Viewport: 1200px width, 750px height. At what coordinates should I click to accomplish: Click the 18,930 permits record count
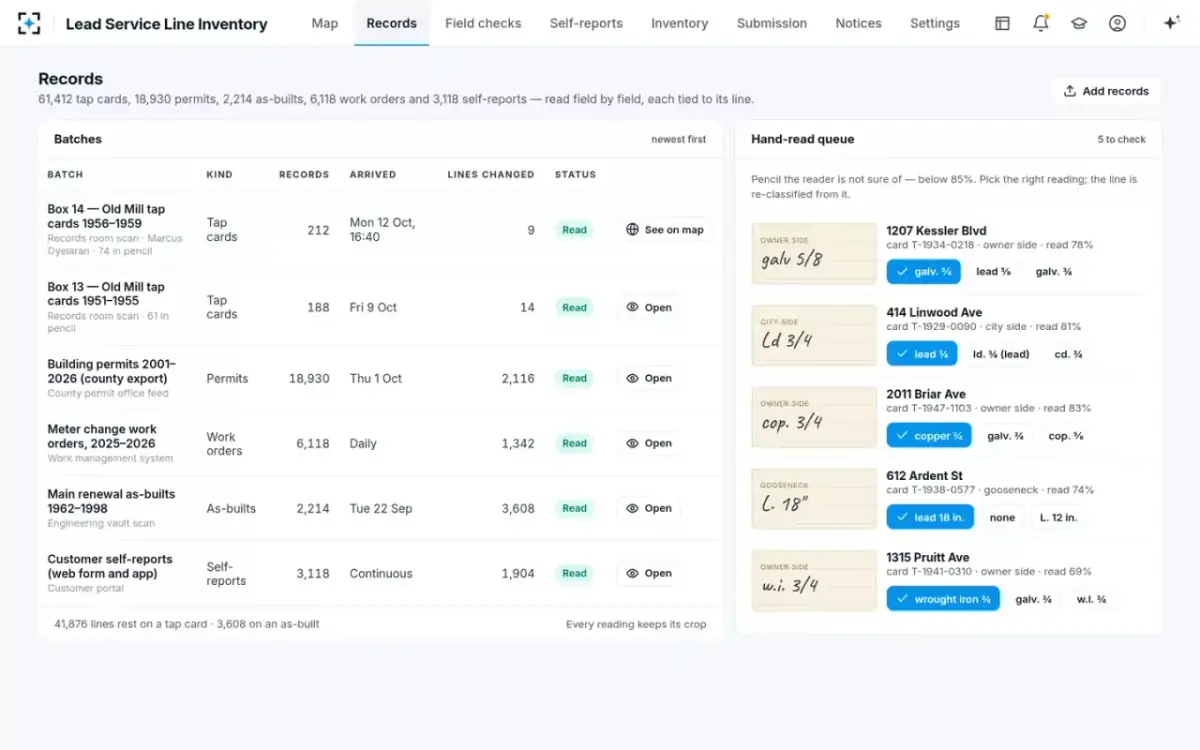(309, 379)
